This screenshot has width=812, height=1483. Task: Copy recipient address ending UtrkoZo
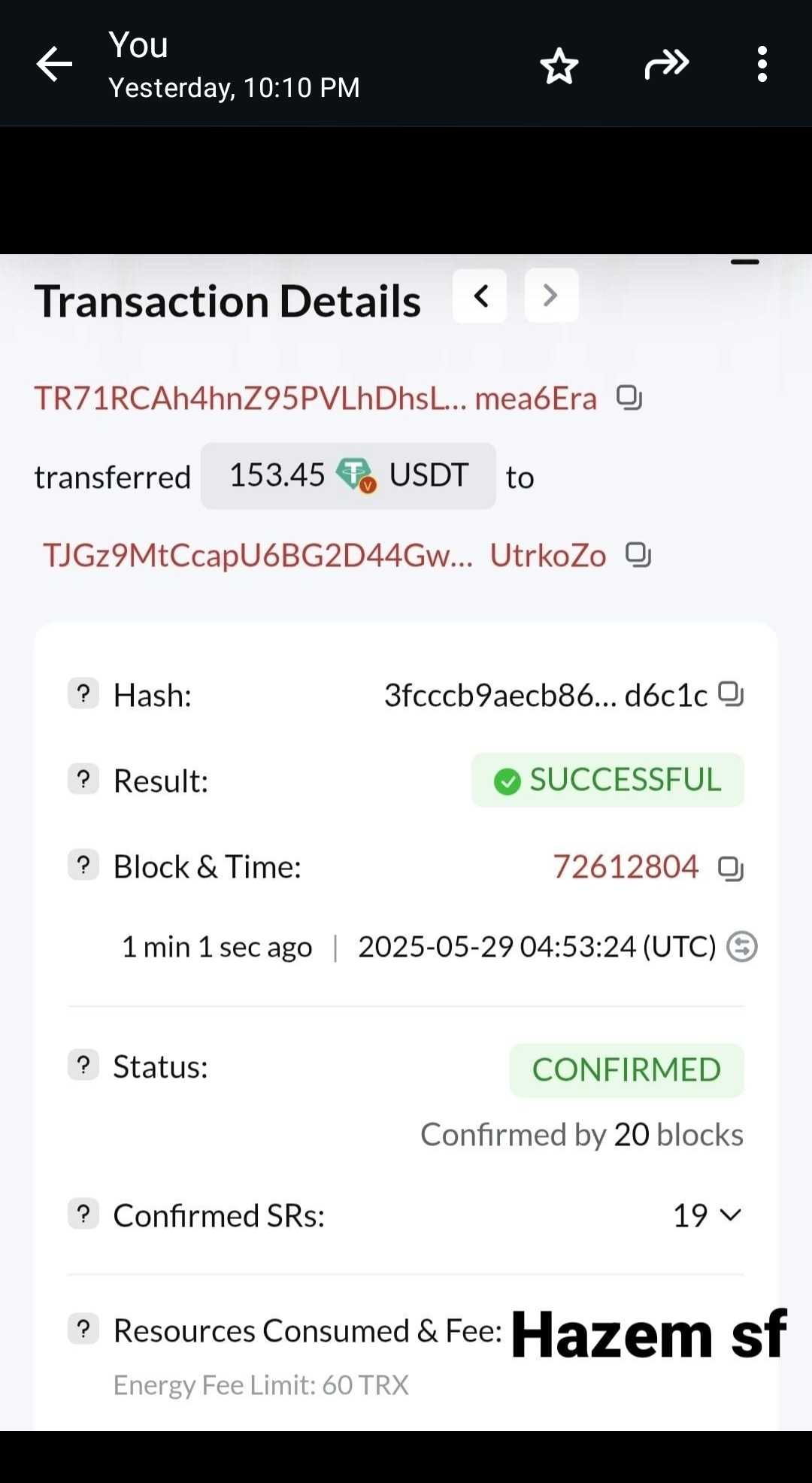tap(638, 555)
